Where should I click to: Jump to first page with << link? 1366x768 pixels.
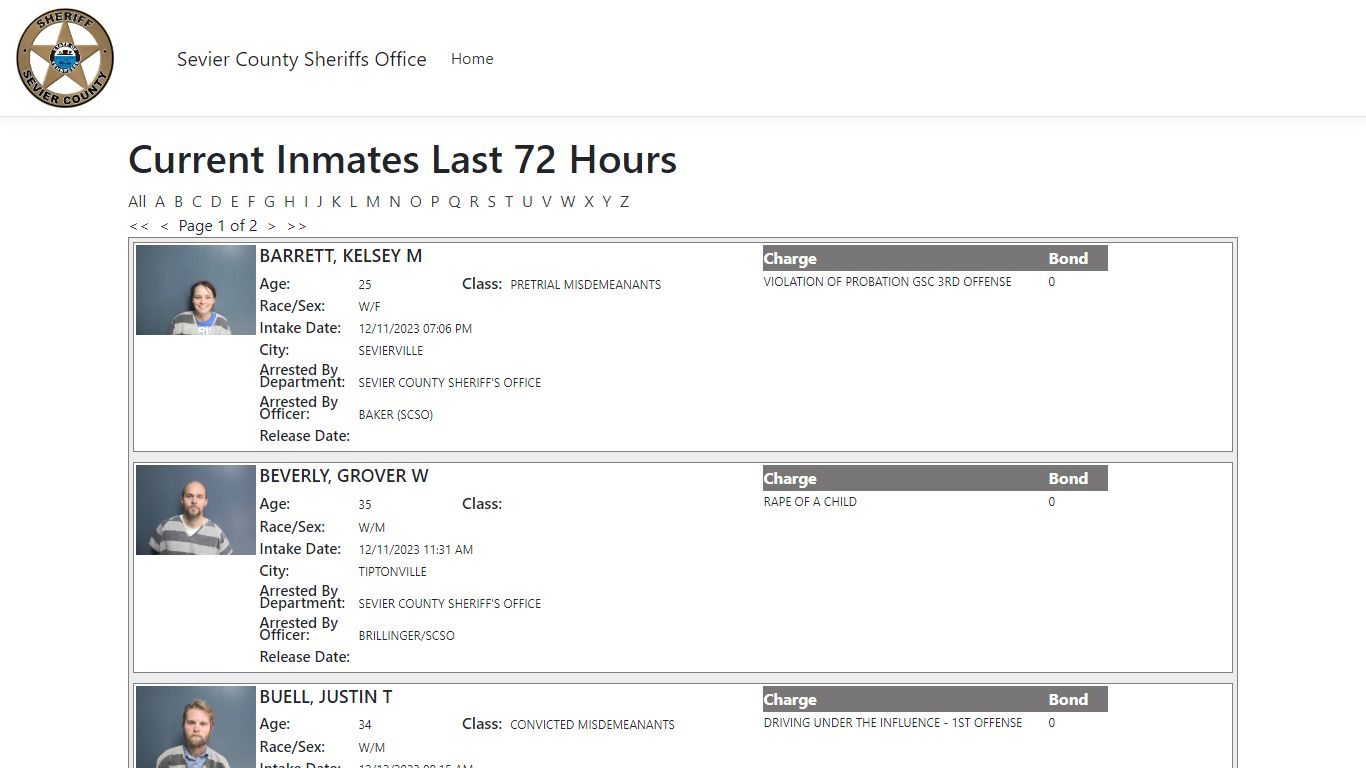(139, 226)
